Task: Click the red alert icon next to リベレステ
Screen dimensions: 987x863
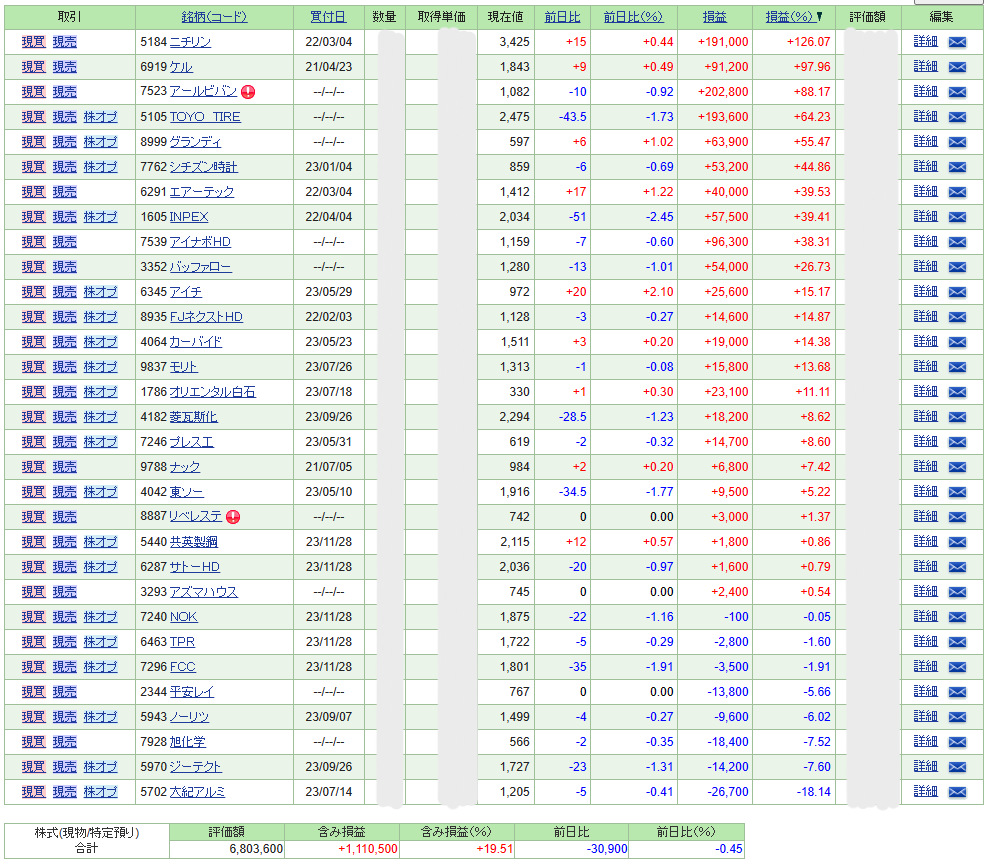Action: pyautogui.click(x=233, y=517)
